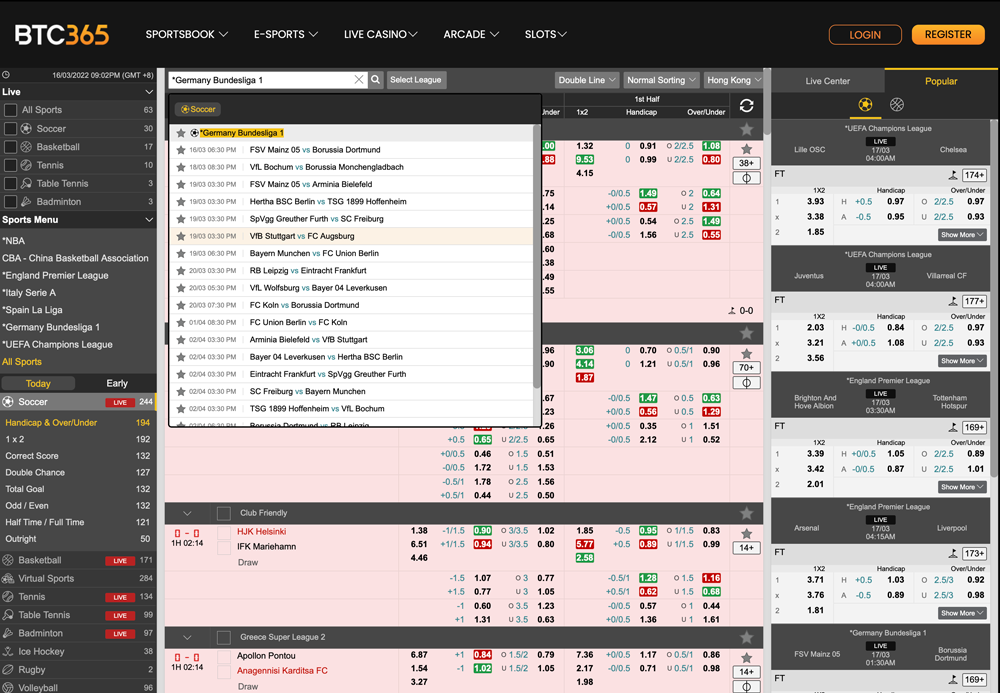The width and height of the screenshot is (1000, 693).
Task: Tick the Club Friendly league checkbox
Action: click(224, 513)
